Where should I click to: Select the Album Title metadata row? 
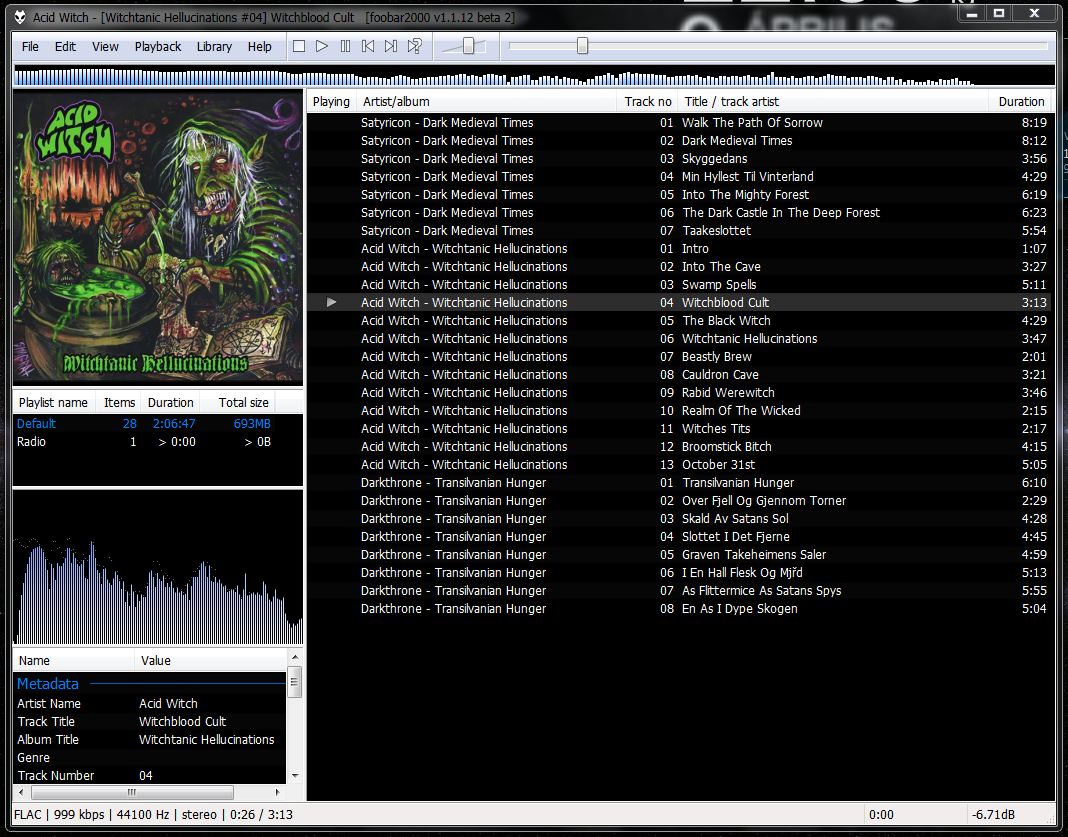pos(150,740)
